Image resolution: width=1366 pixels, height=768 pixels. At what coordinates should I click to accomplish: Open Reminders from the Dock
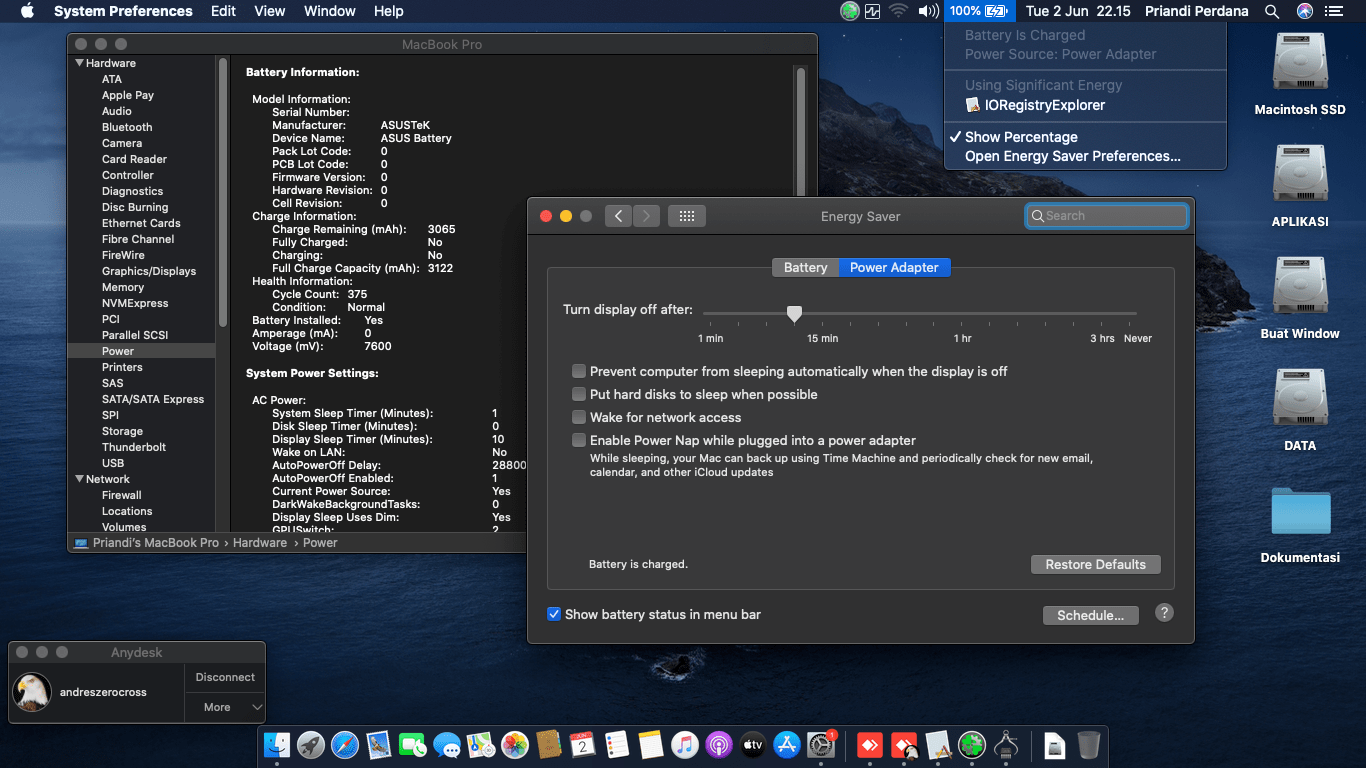617,744
